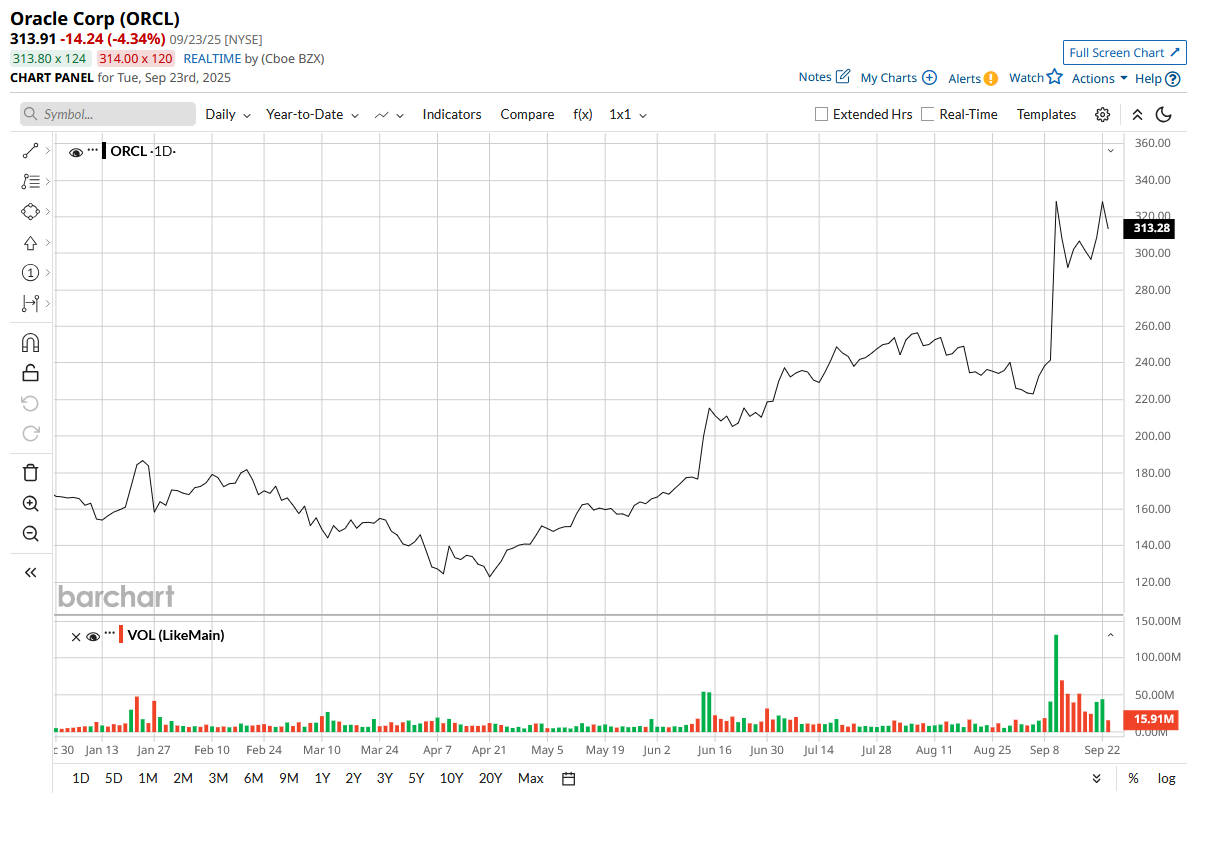
Task: Select the 3M time range
Action: coord(218,778)
